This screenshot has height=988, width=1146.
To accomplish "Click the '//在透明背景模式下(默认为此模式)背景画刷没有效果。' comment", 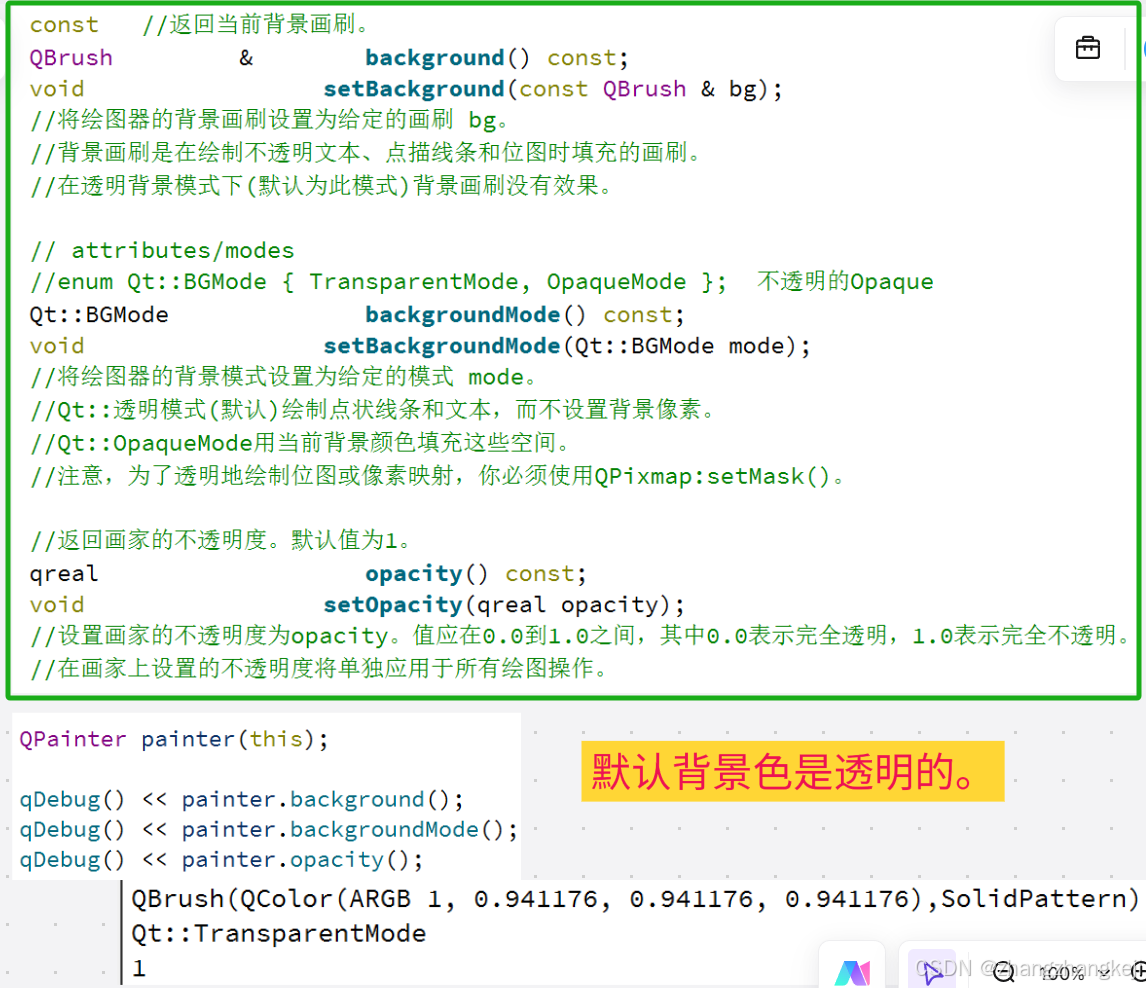I will pyautogui.click(x=322, y=186).
